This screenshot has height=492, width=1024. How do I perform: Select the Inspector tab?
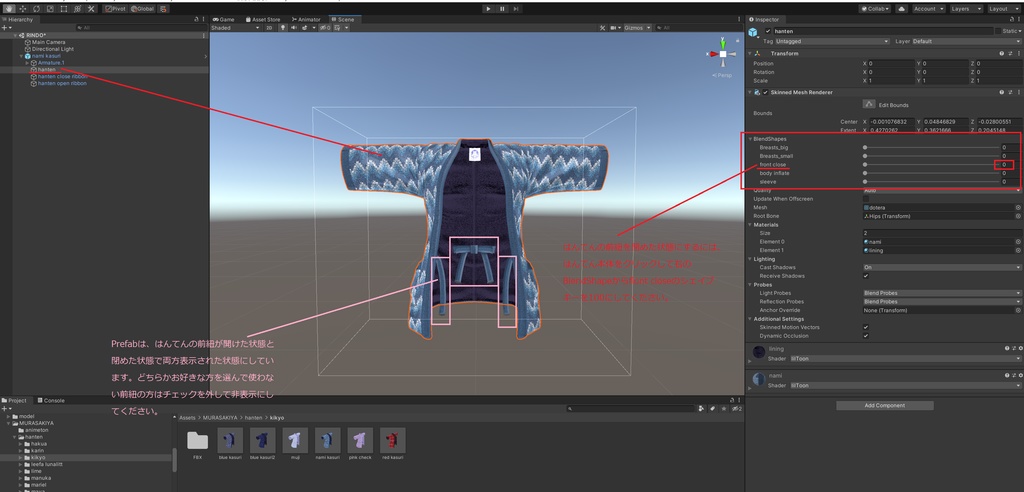tap(764, 20)
